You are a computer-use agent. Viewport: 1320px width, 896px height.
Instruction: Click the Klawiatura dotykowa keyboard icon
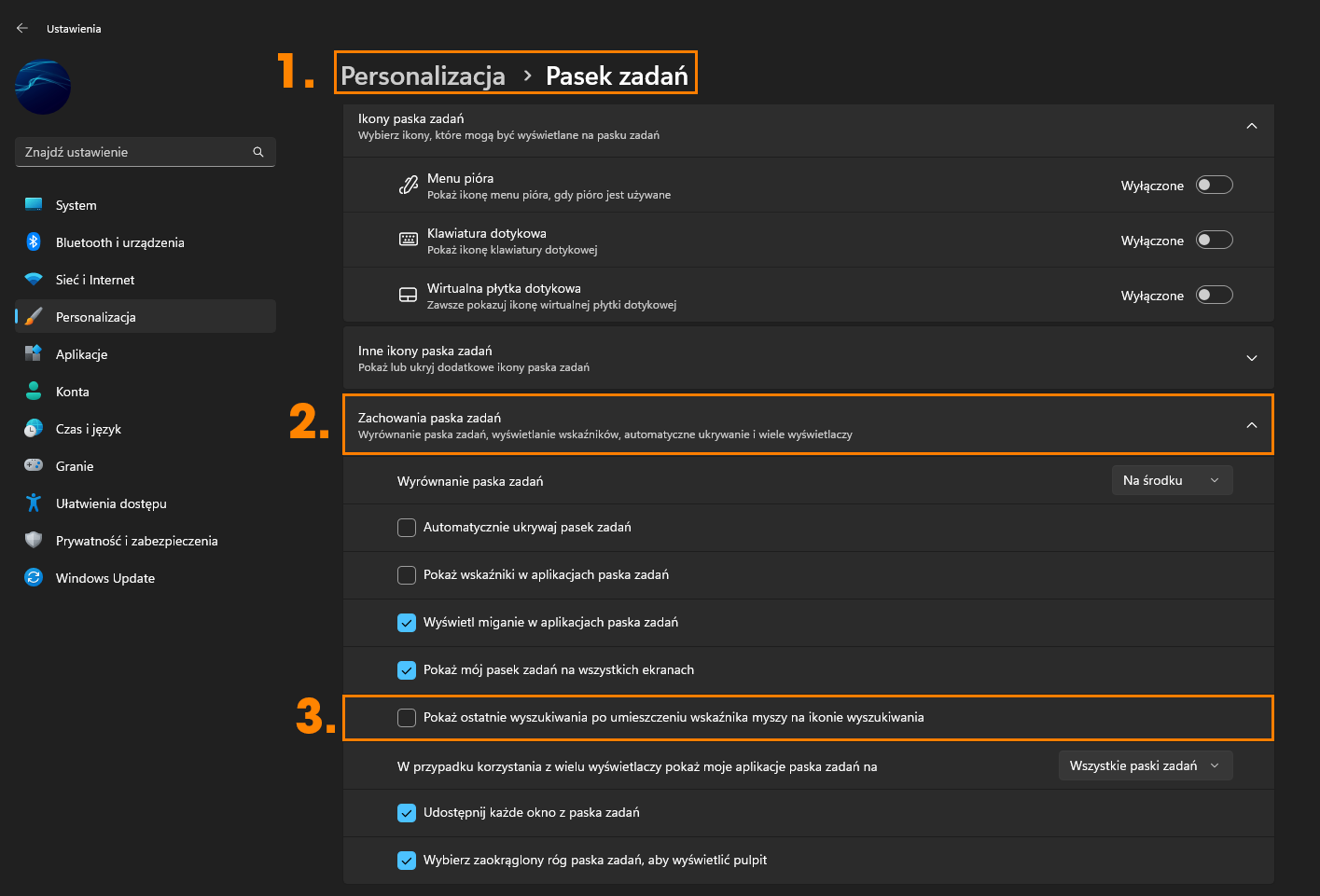(409, 240)
